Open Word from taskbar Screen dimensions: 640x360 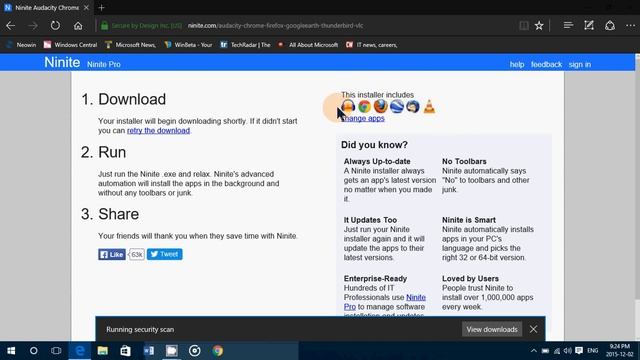pyautogui.click(x=149, y=351)
